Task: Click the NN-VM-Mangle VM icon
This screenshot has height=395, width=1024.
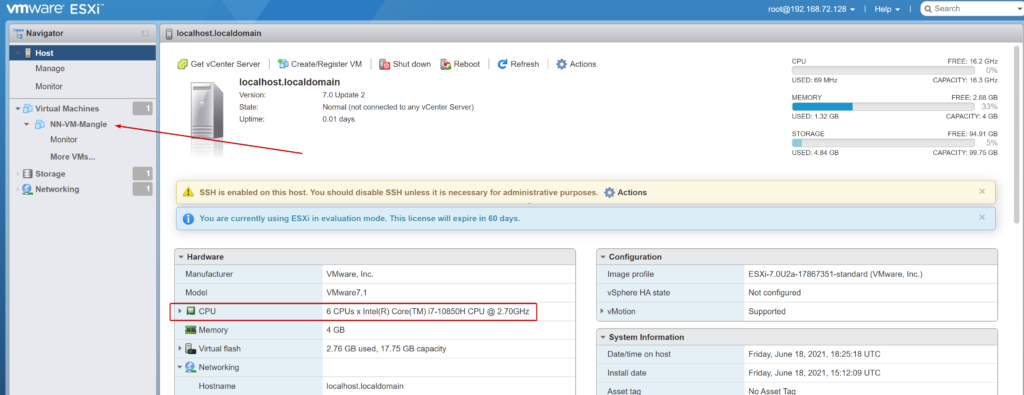Action: click(40, 124)
